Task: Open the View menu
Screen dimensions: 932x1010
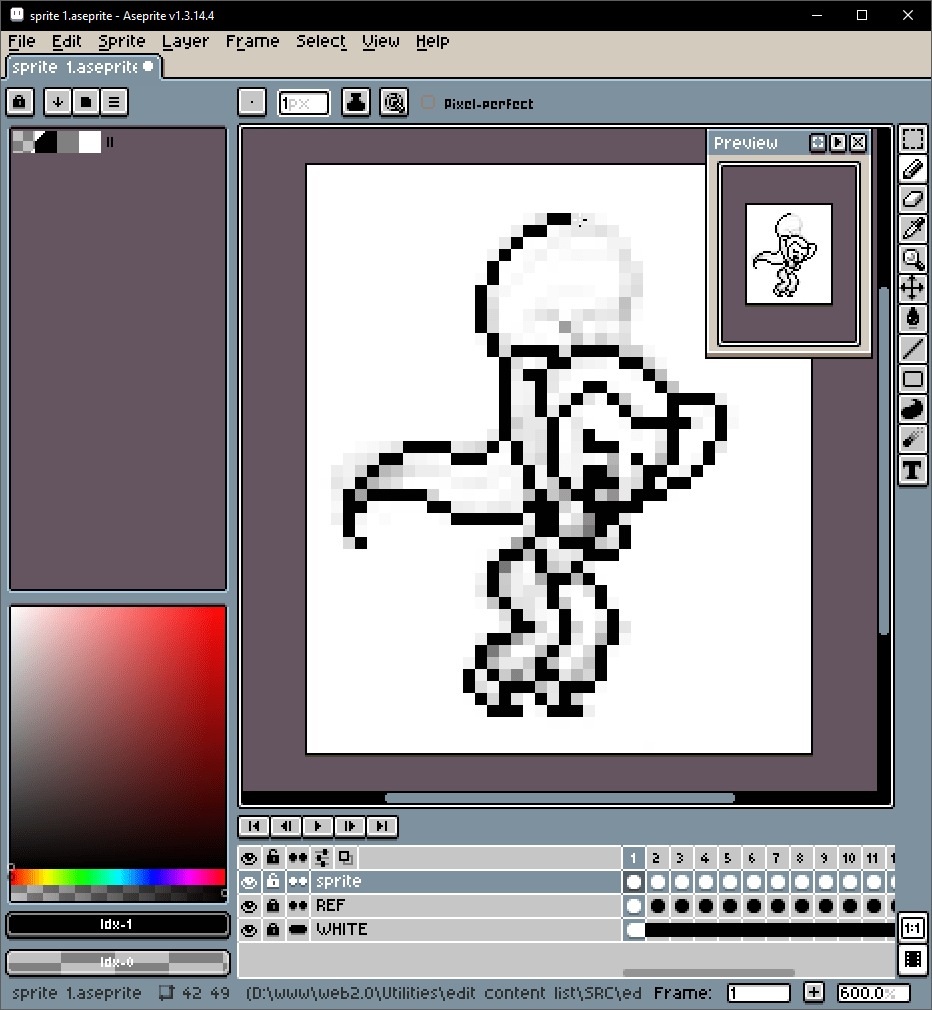Action: 381,41
